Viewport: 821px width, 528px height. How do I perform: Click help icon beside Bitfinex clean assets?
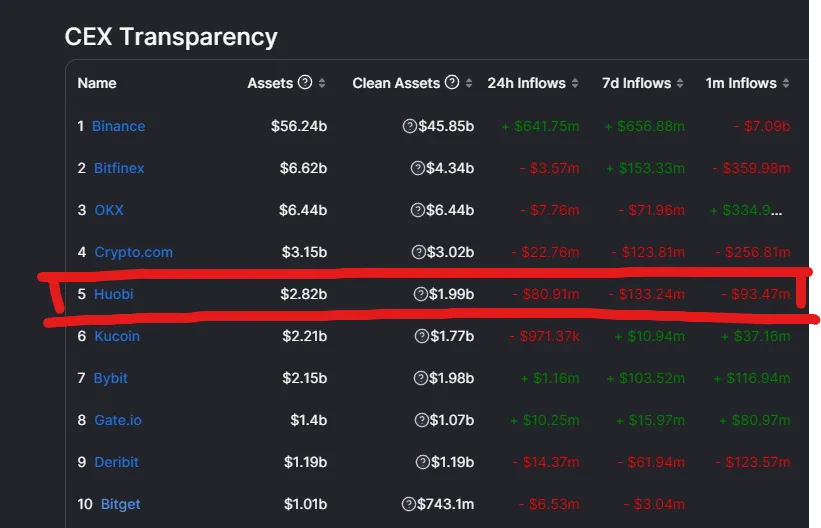[x=418, y=168]
